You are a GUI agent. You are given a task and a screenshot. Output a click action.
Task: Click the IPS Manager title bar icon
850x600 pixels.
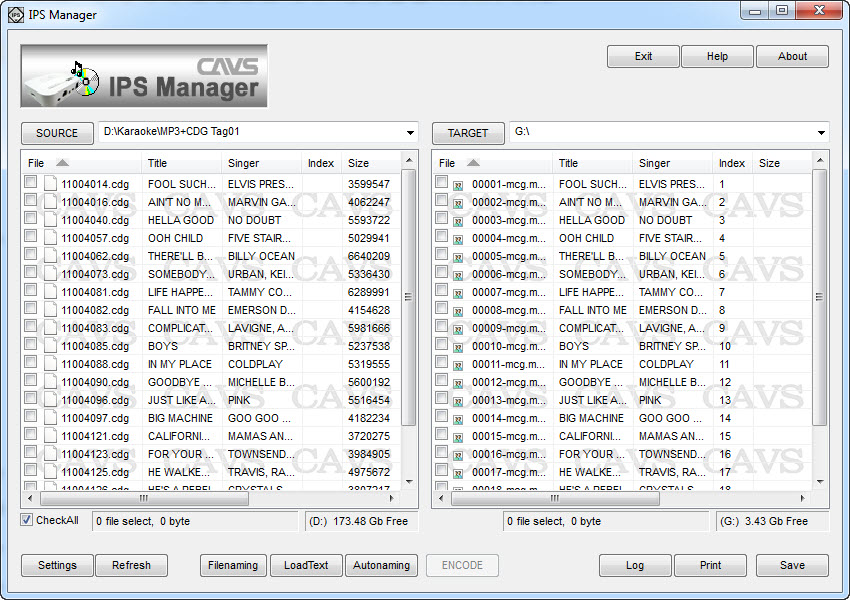pyautogui.click(x=15, y=14)
